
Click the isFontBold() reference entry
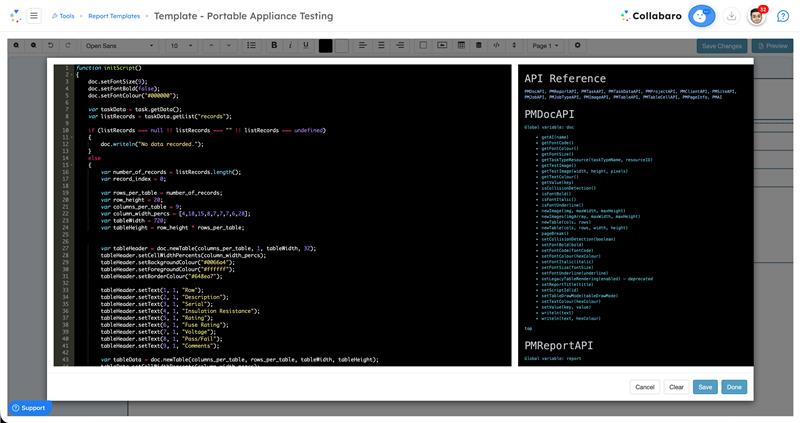[x=557, y=194]
